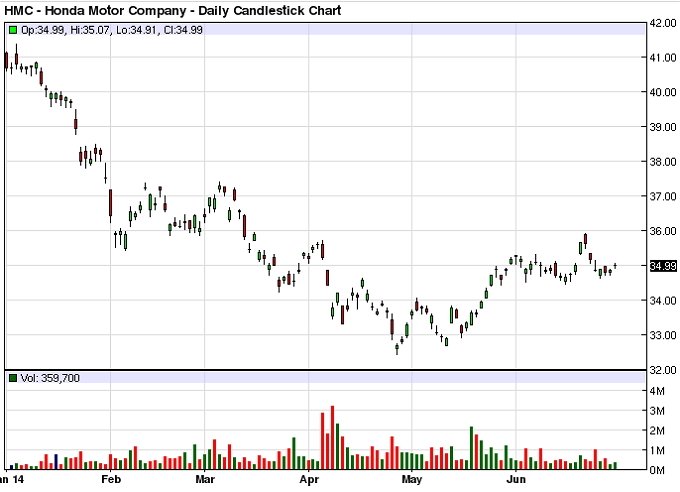680x492 pixels.
Task: Click the highlighted 34.99 current price tag
Action: coord(663,266)
